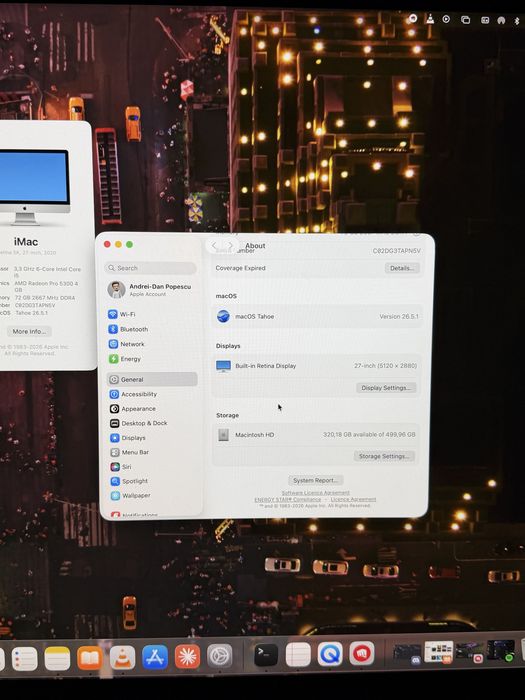Click the macOS Tahoe icon
Image resolution: width=525 pixels, height=700 pixels.
(223, 316)
